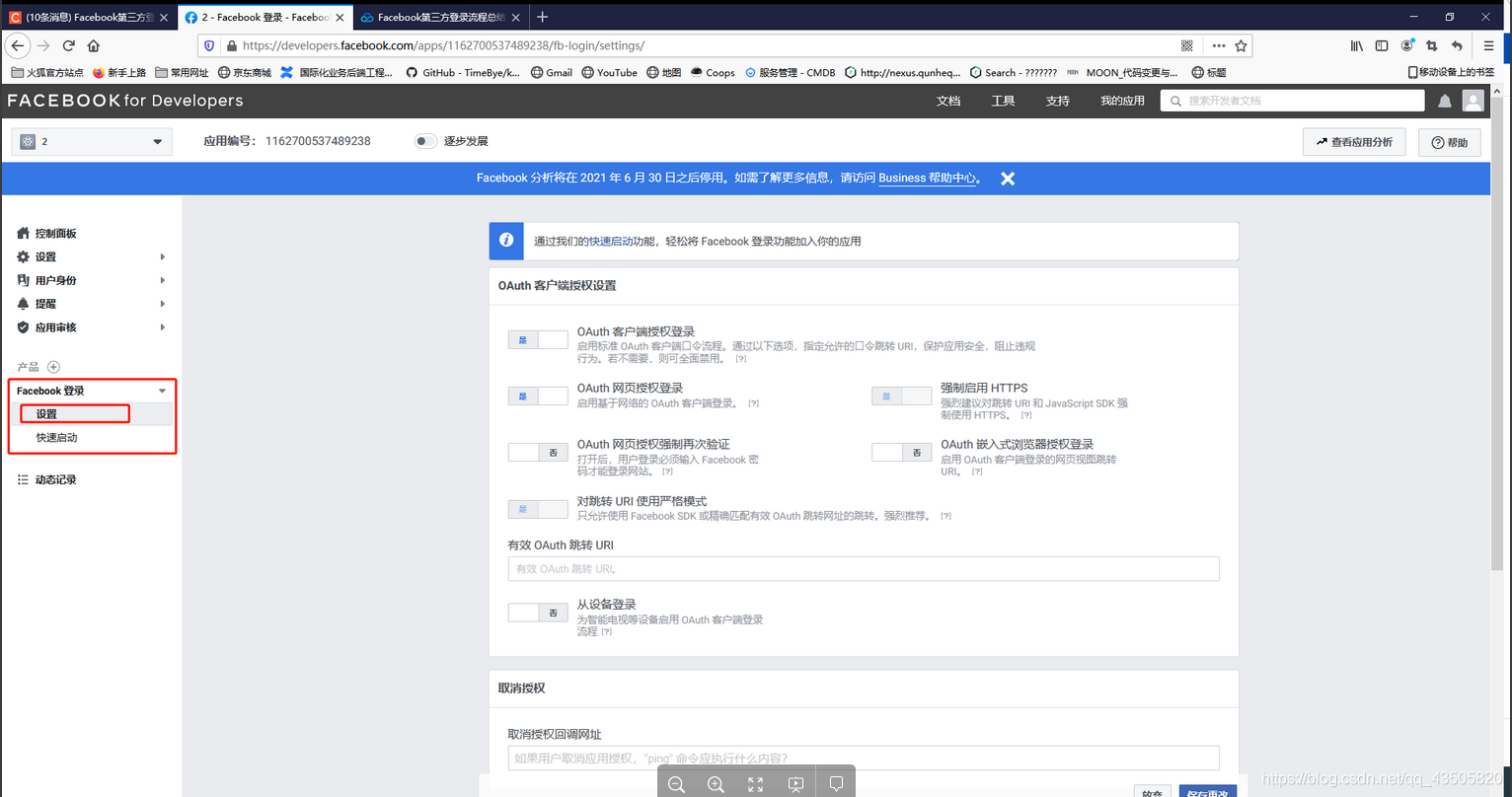View site security padlock info

pyautogui.click(x=232, y=45)
